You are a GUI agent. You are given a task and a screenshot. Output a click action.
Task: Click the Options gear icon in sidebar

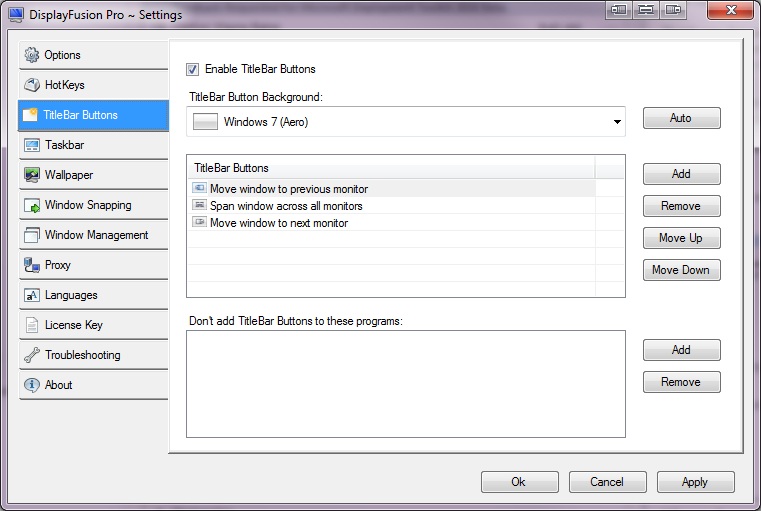tap(32, 55)
